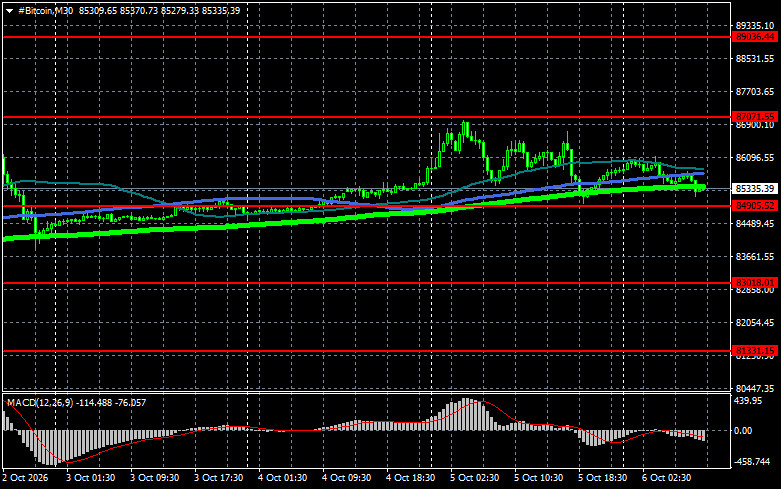This screenshot has height=489, width=781.
Task: Click the 89036.44 red price level label
Action: pos(755,37)
